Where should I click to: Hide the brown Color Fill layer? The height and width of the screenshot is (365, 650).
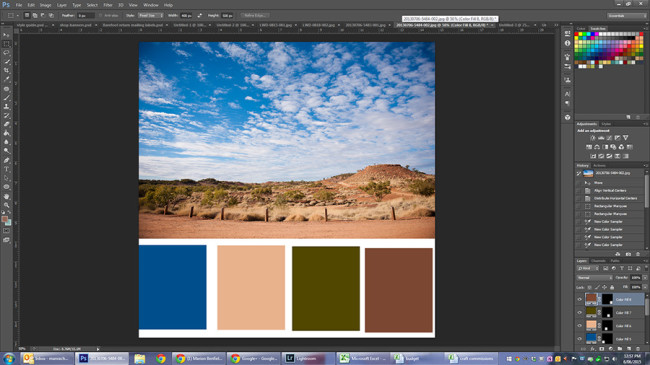580,299
